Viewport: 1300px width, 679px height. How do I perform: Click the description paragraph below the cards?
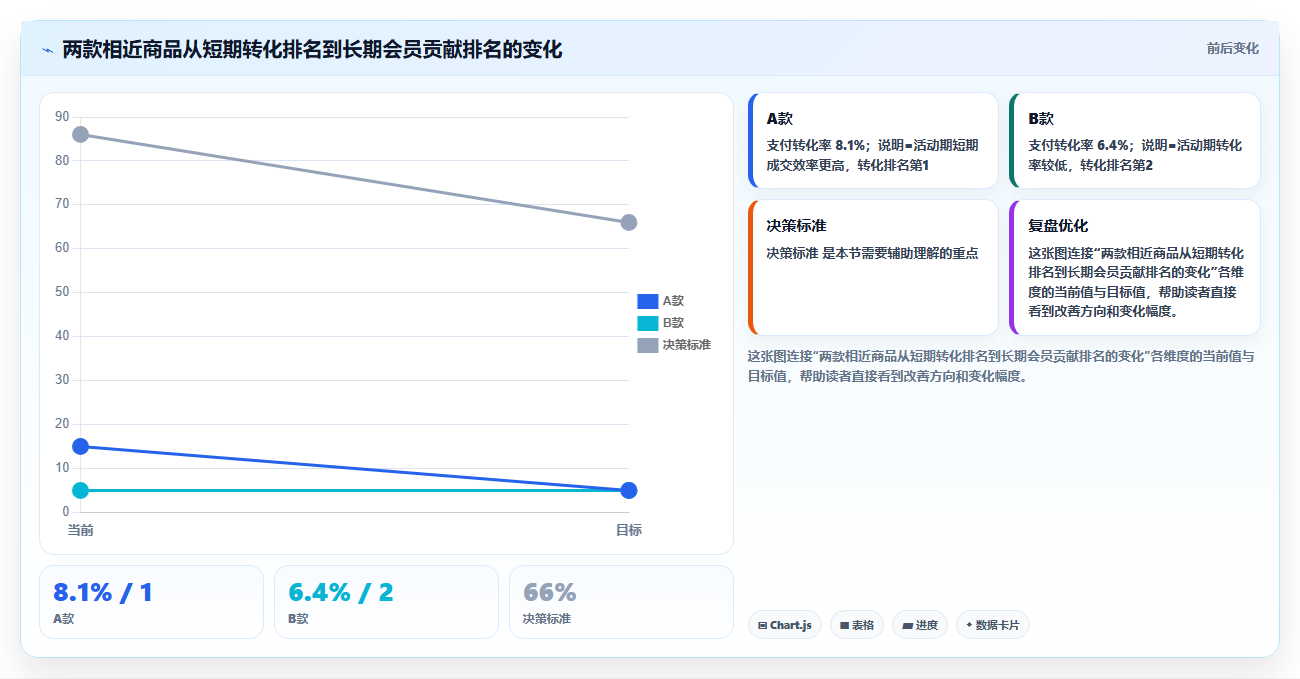pyautogui.click(x=1001, y=366)
